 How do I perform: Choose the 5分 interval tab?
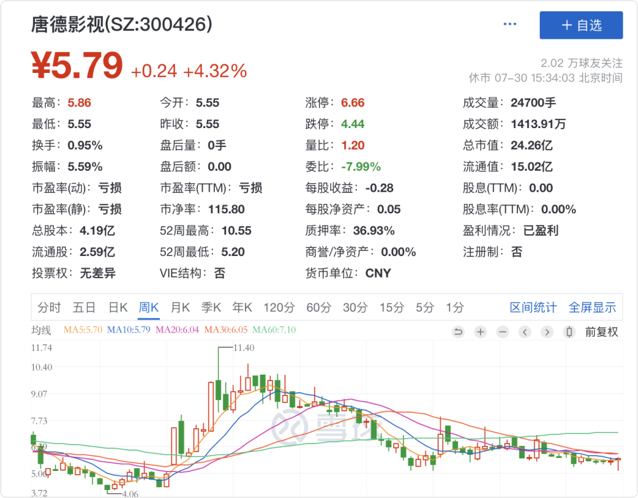[425, 308]
